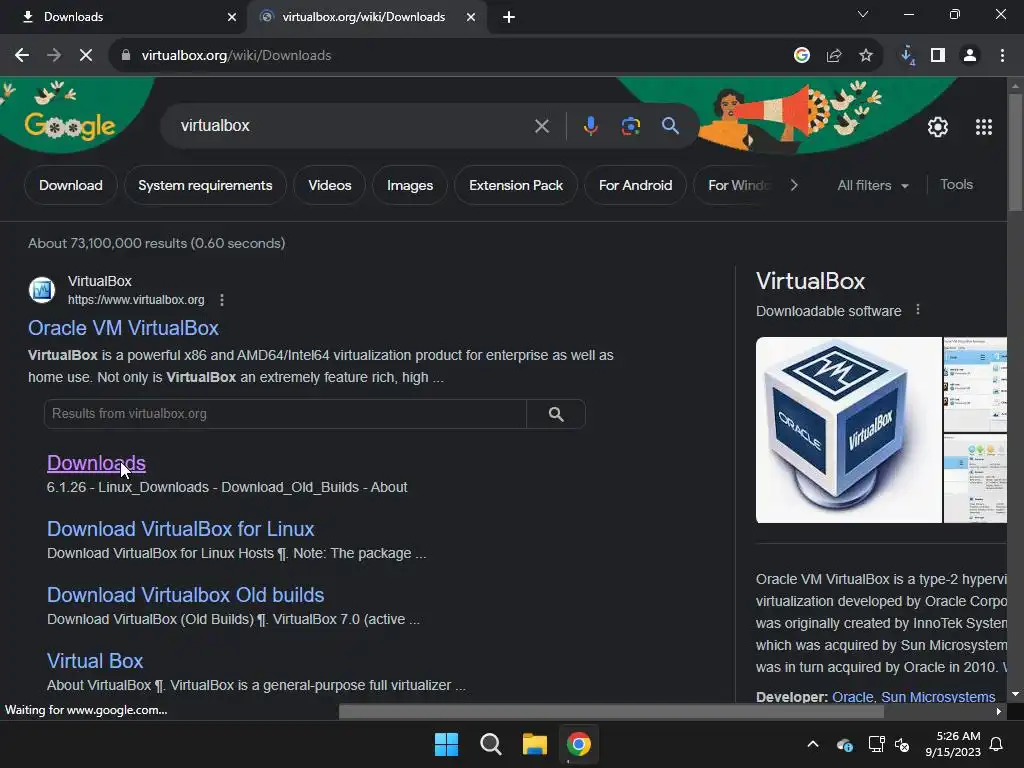1024x768 pixels.
Task: Open the Windows Start menu
Action: pyautogui.click(x=447, y=744)
